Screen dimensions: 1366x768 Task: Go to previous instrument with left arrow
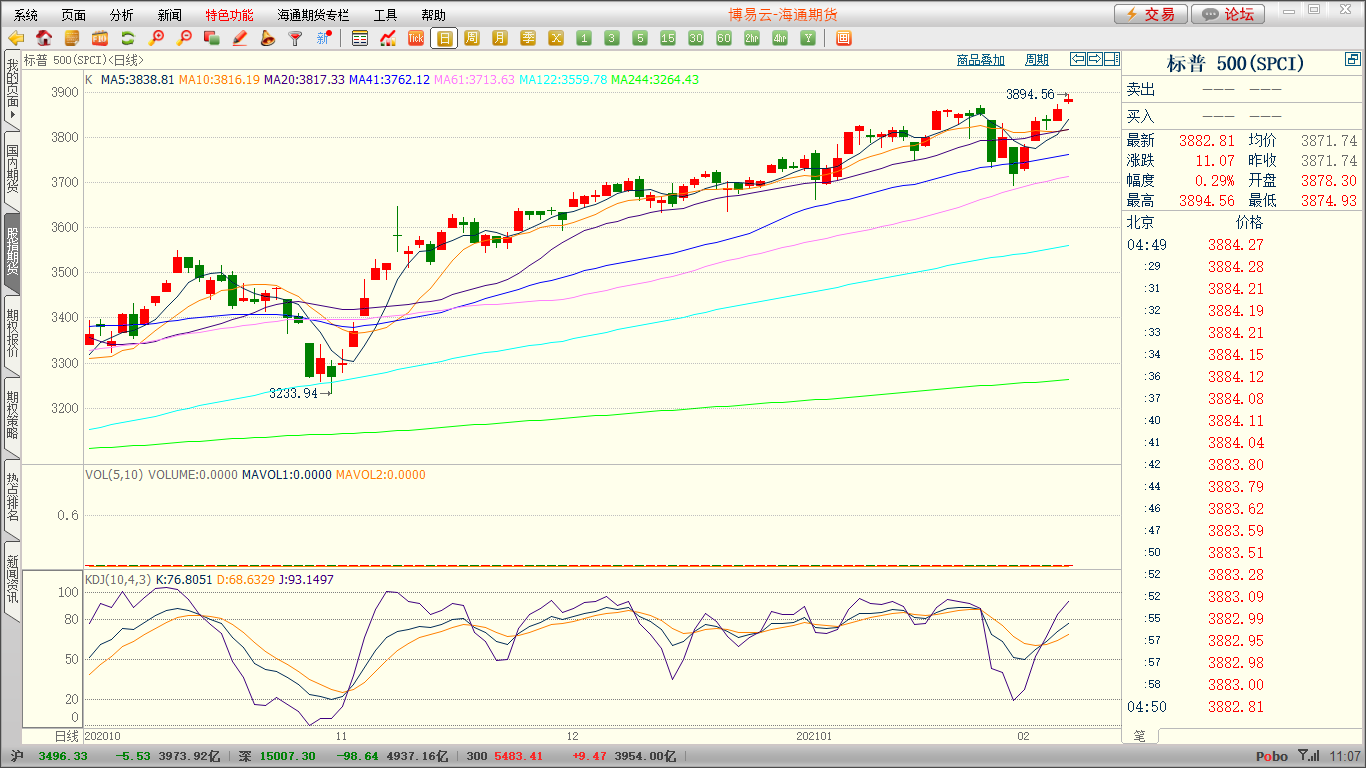click(1078, 59)
